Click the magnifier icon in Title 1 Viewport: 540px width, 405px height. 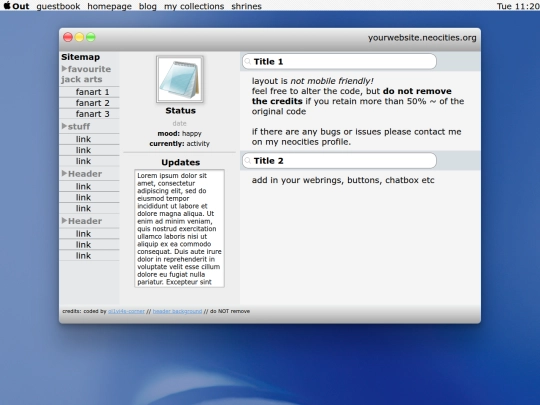tap(247, 62)
